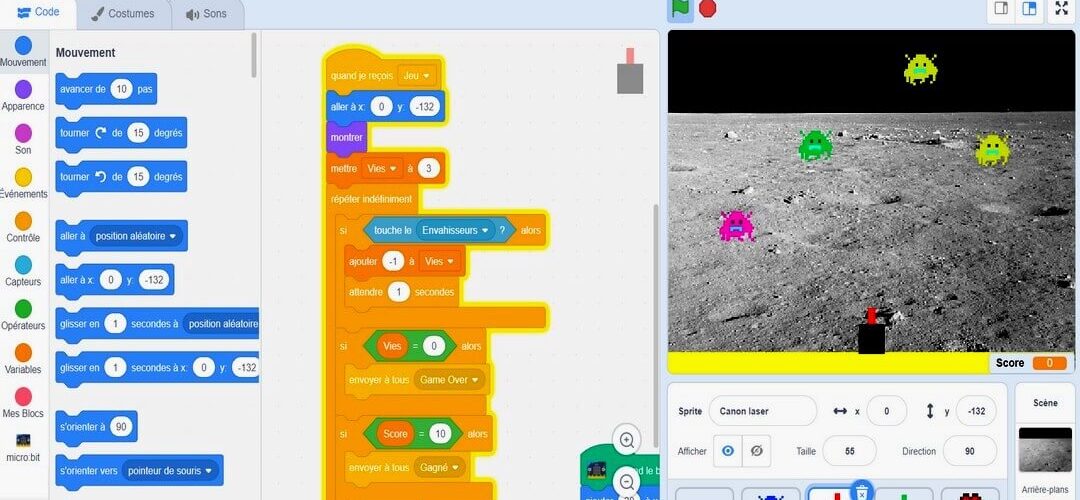Click the micro:bit icon on green block
1080x500 pixels.
596,470
